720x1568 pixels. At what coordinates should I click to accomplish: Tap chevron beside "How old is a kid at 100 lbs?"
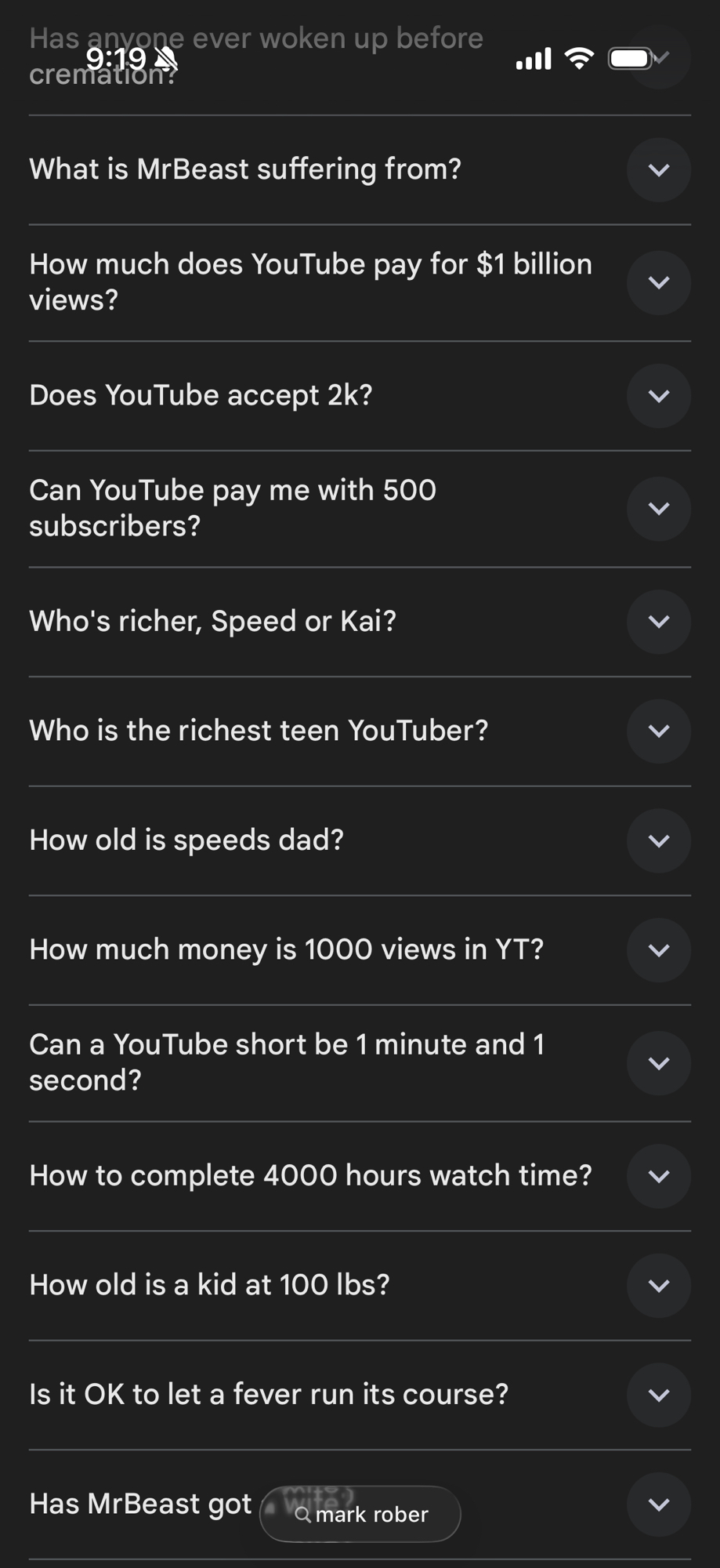click(659, 1286)
